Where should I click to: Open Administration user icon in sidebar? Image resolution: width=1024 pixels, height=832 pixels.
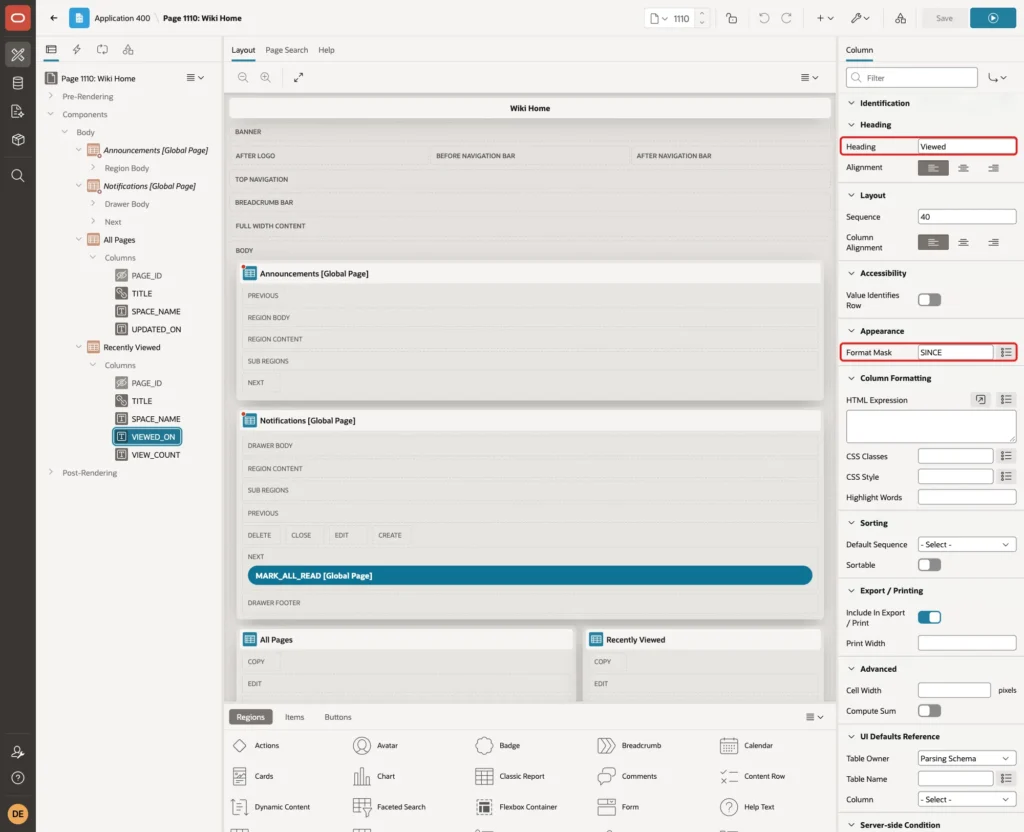coord(18,752)
